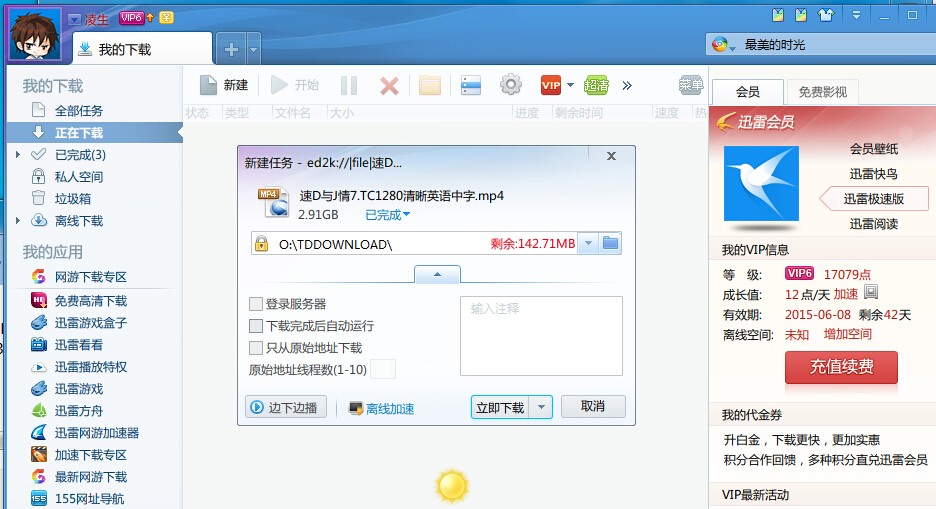
Task: Select 正在下载 in sidebar
Action: click(79, 132)
